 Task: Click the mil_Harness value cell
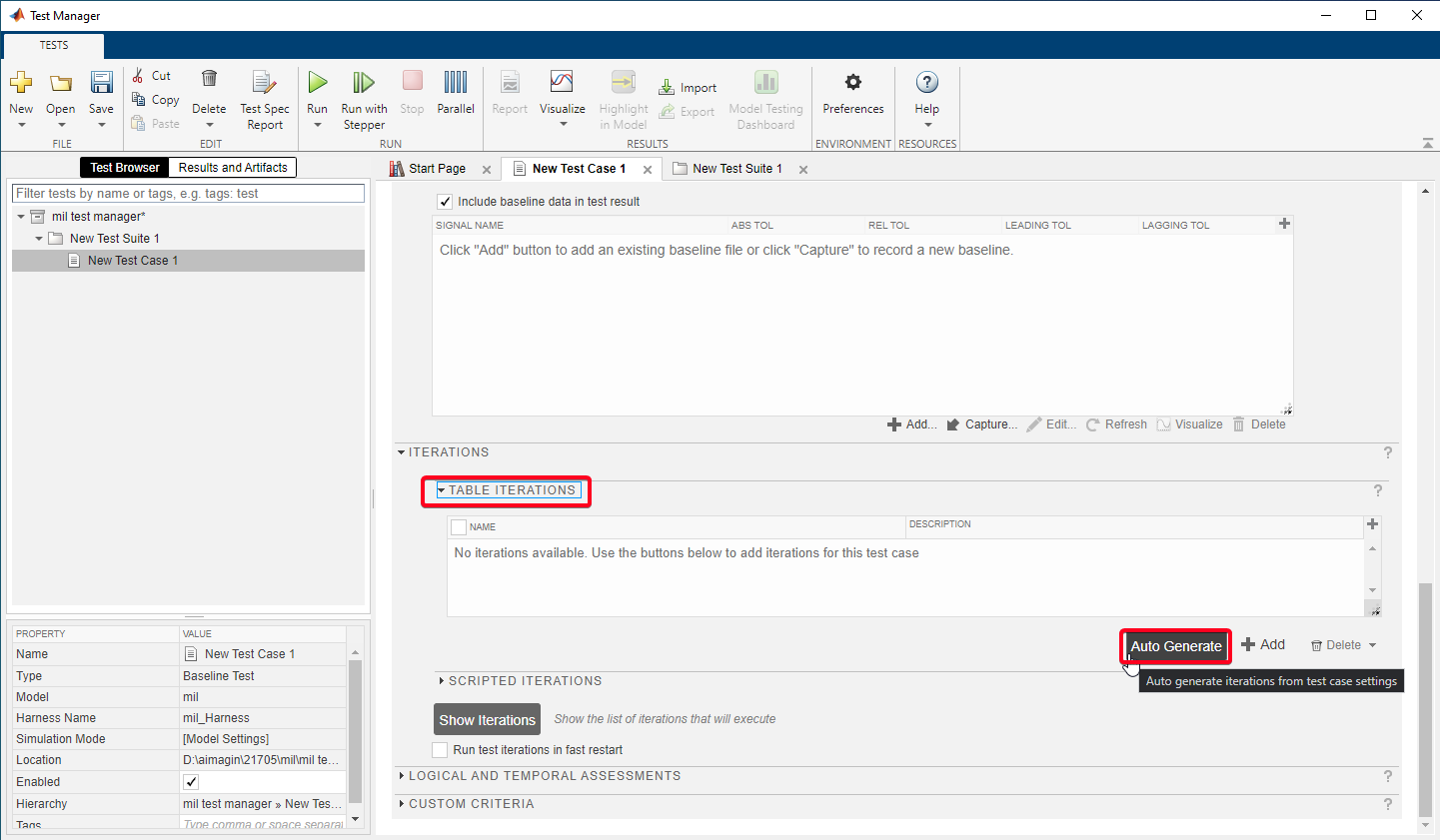[263, 718]
